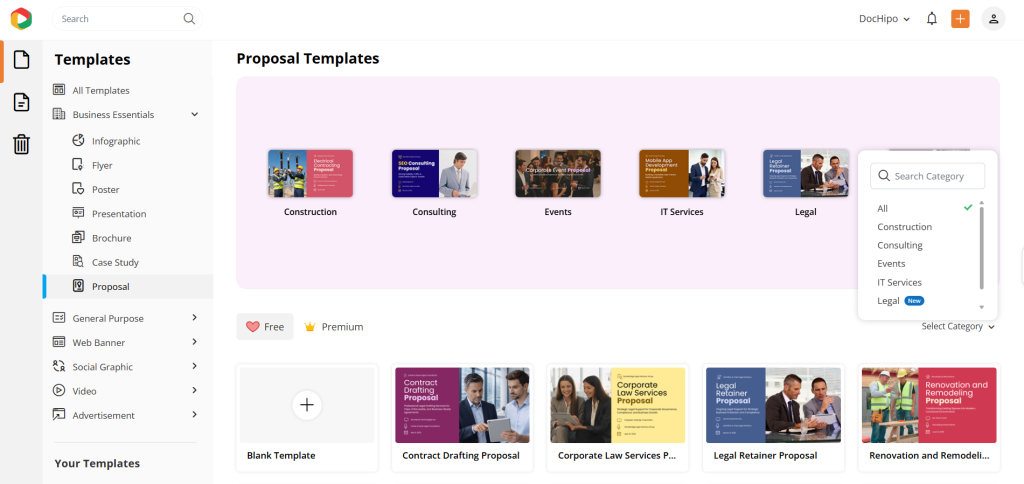This screenshot has width=1024, height=484.
Task: Click the Video play icon
Action: pos(59,391)
